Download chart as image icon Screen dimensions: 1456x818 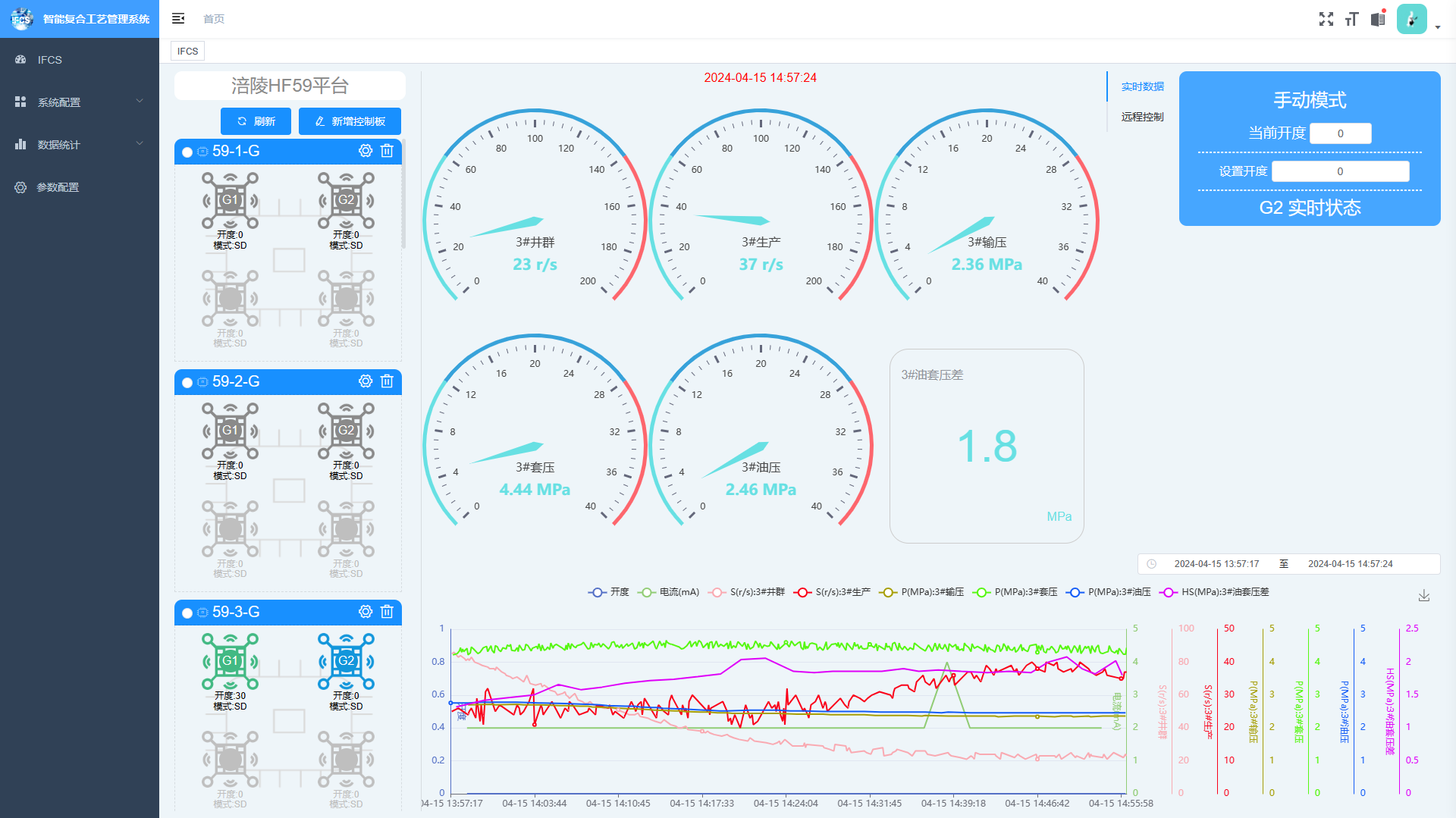1423,596
